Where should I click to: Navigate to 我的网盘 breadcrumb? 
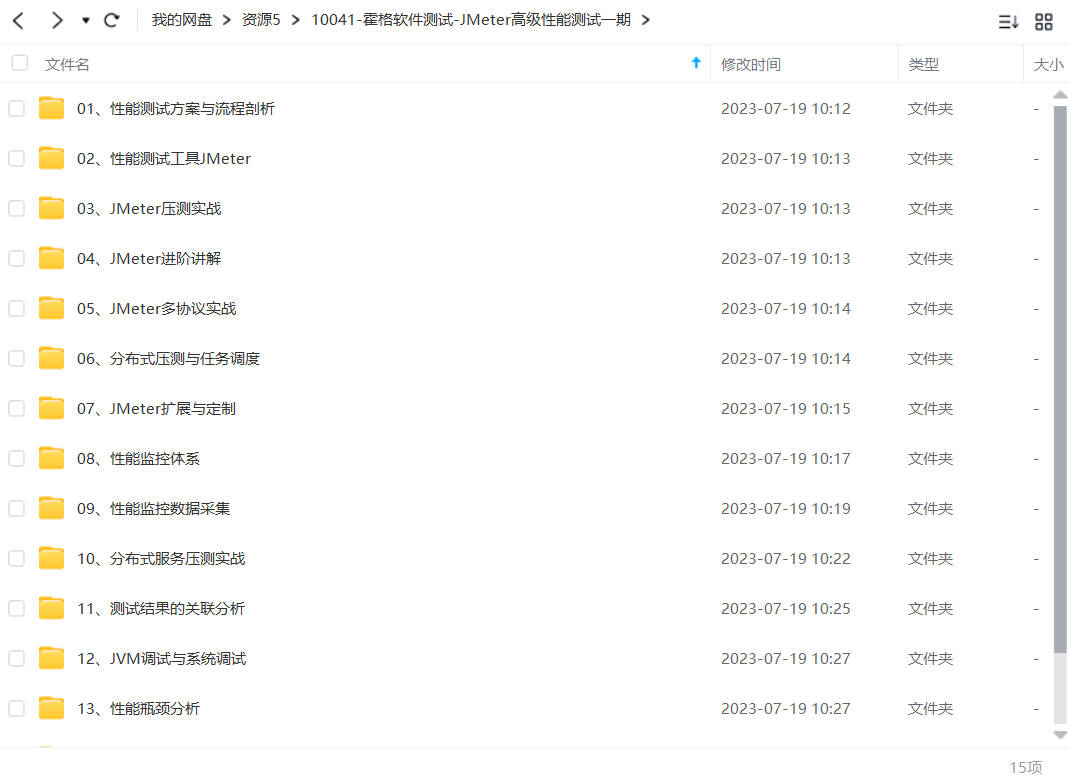(181, 20)
